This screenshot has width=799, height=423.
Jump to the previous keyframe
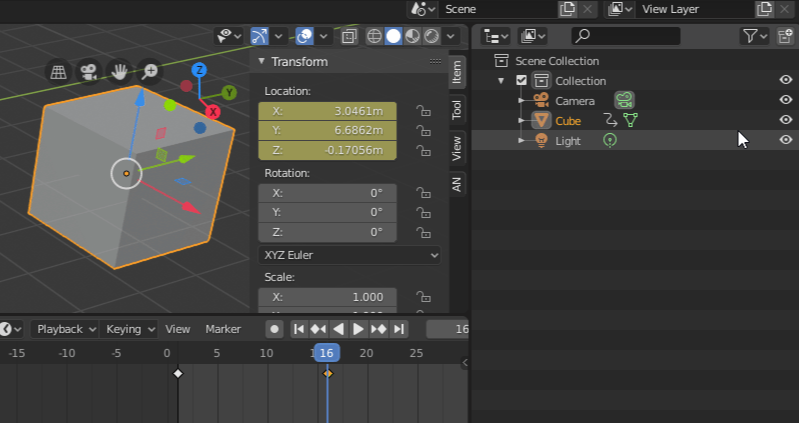pos(318,329)
